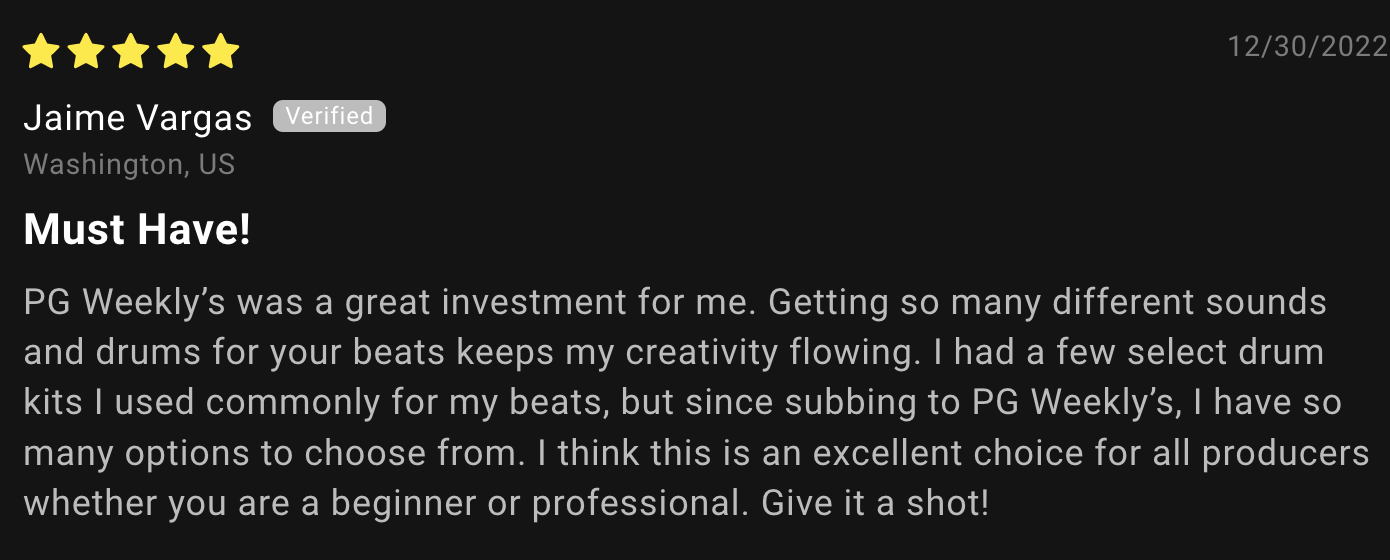Click the Verified badge beside Jaime Vargas
1390x560 pixels.
point(329,116)
